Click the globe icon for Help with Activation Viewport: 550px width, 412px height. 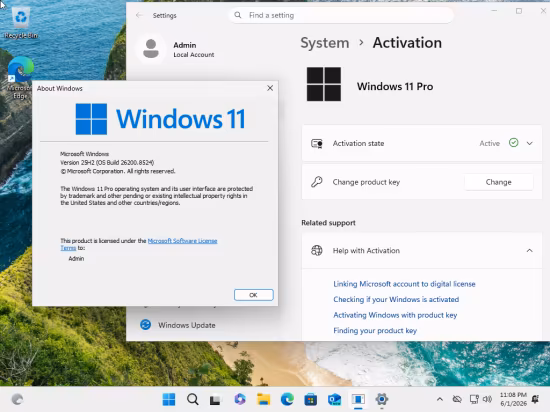(317, 250)
